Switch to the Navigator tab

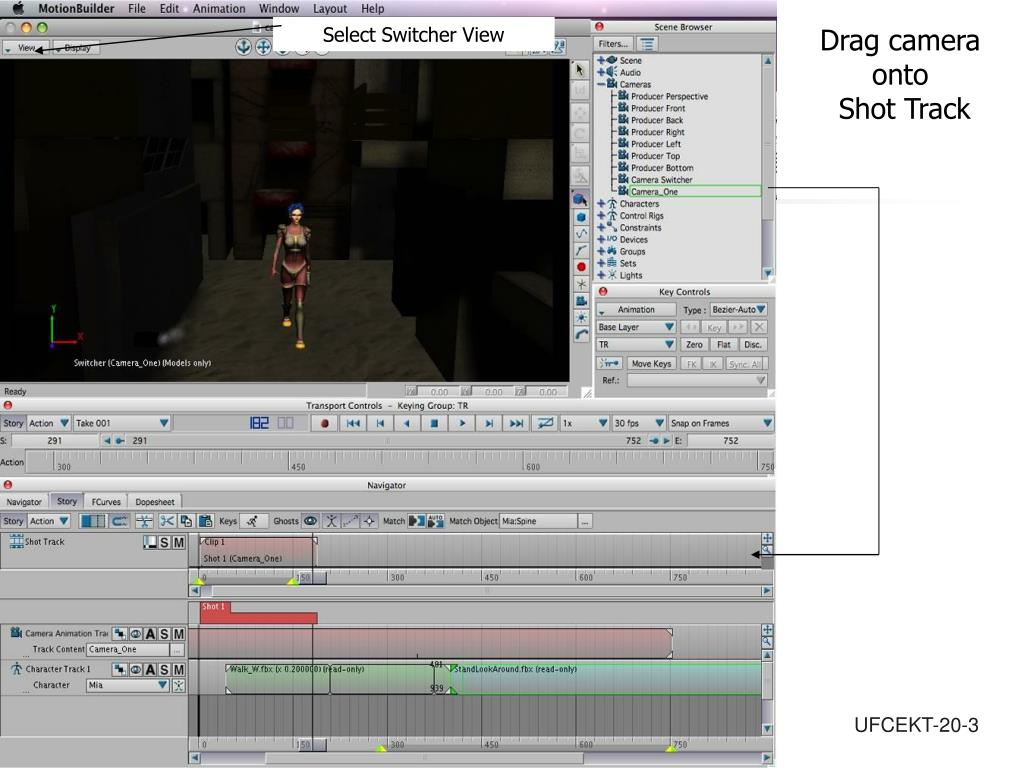pos(24,502)
